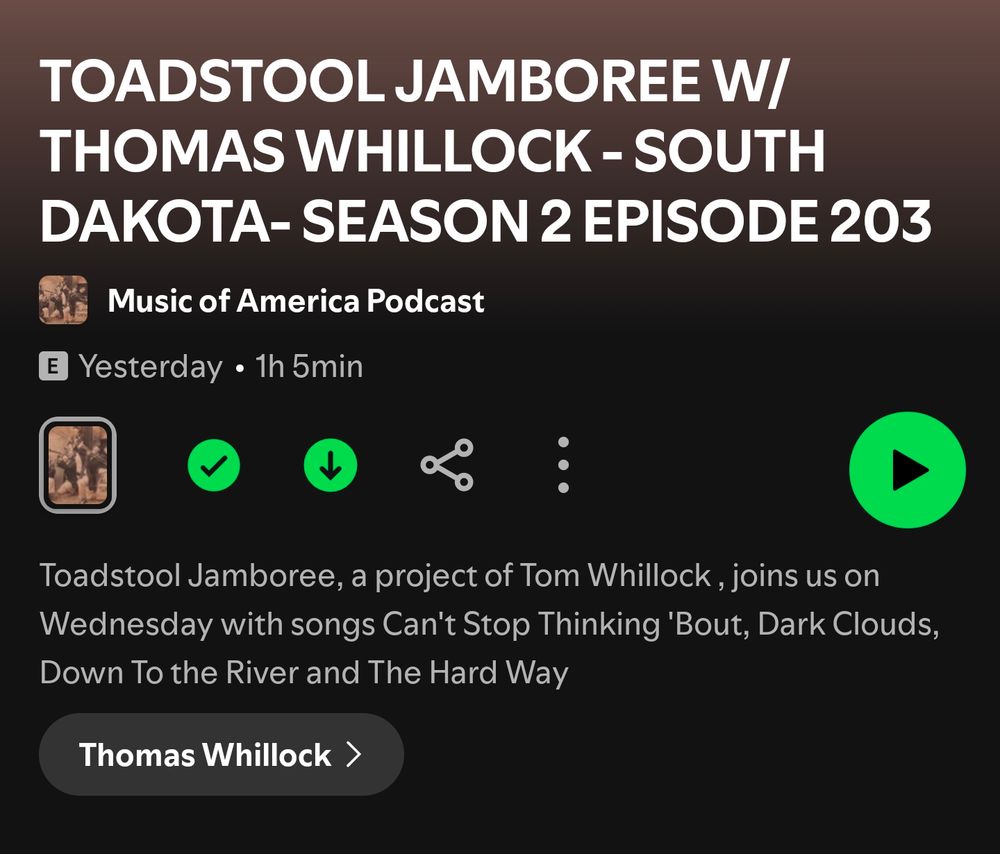1000x854 pixels.
Task: Open the three-dot more options menu
Action: pos(563,465)
